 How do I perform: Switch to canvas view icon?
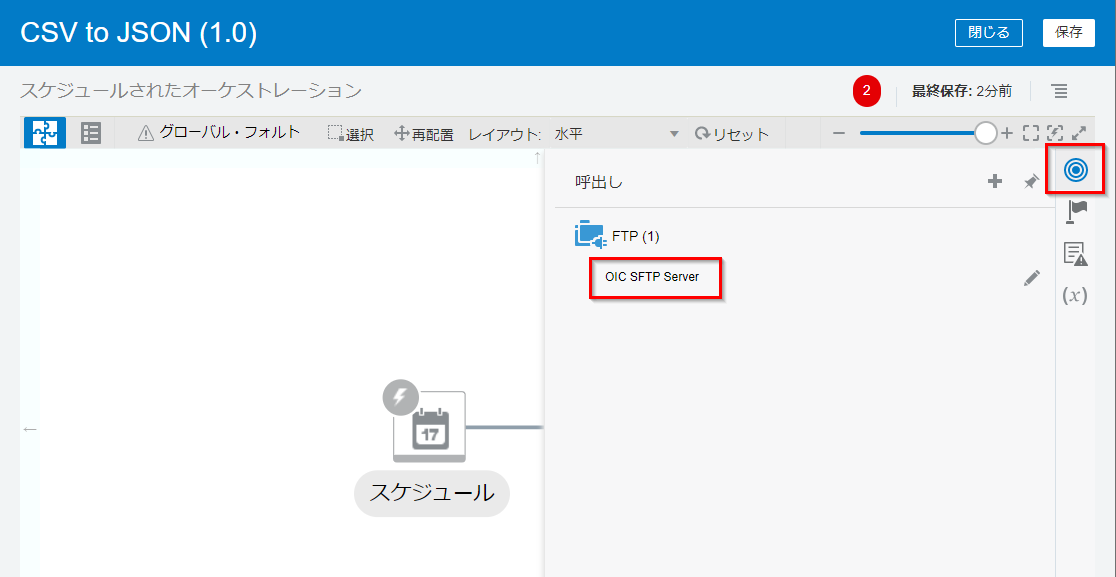[44, 133]
